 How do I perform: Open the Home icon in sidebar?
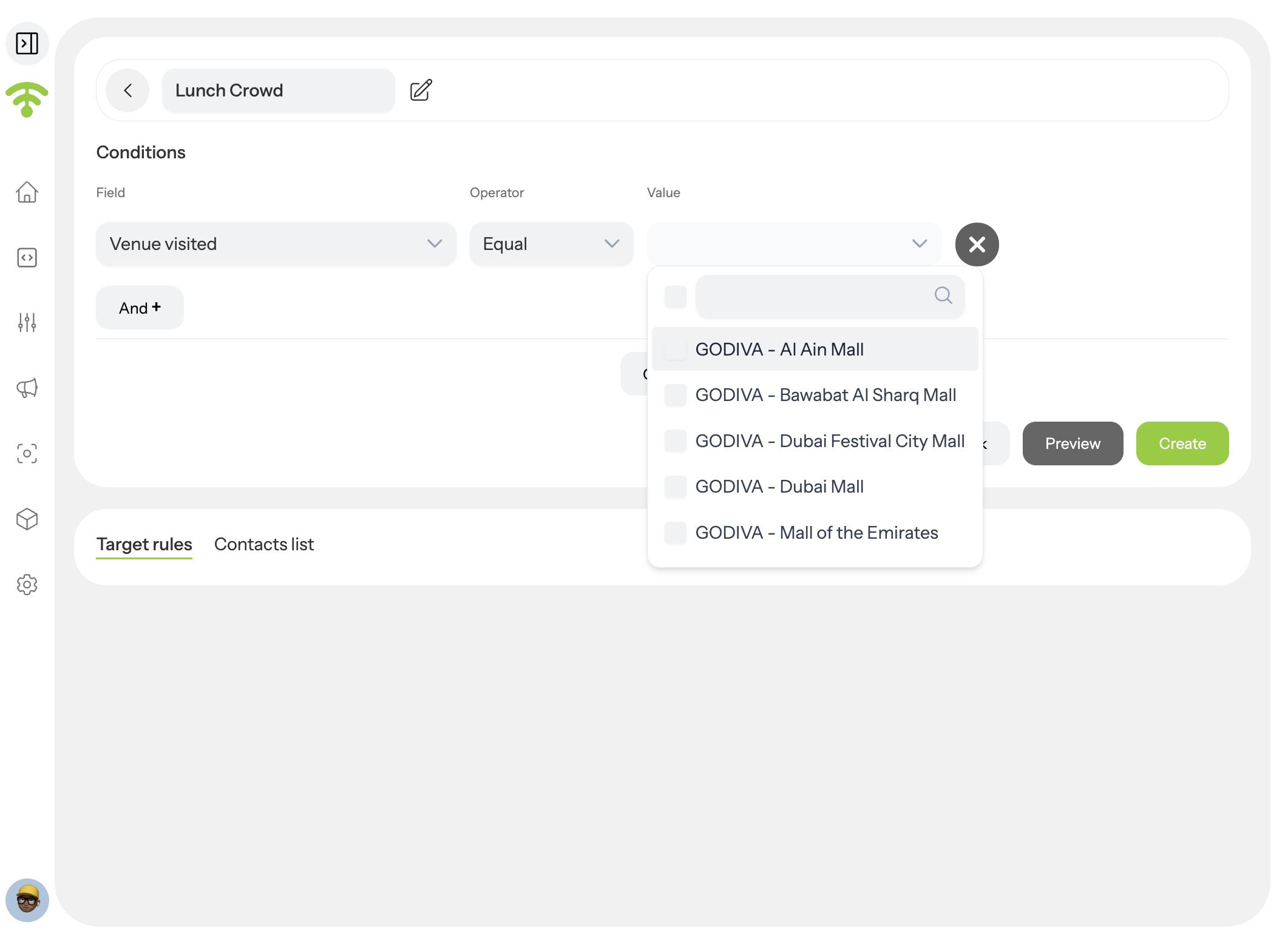coord(27,192)
